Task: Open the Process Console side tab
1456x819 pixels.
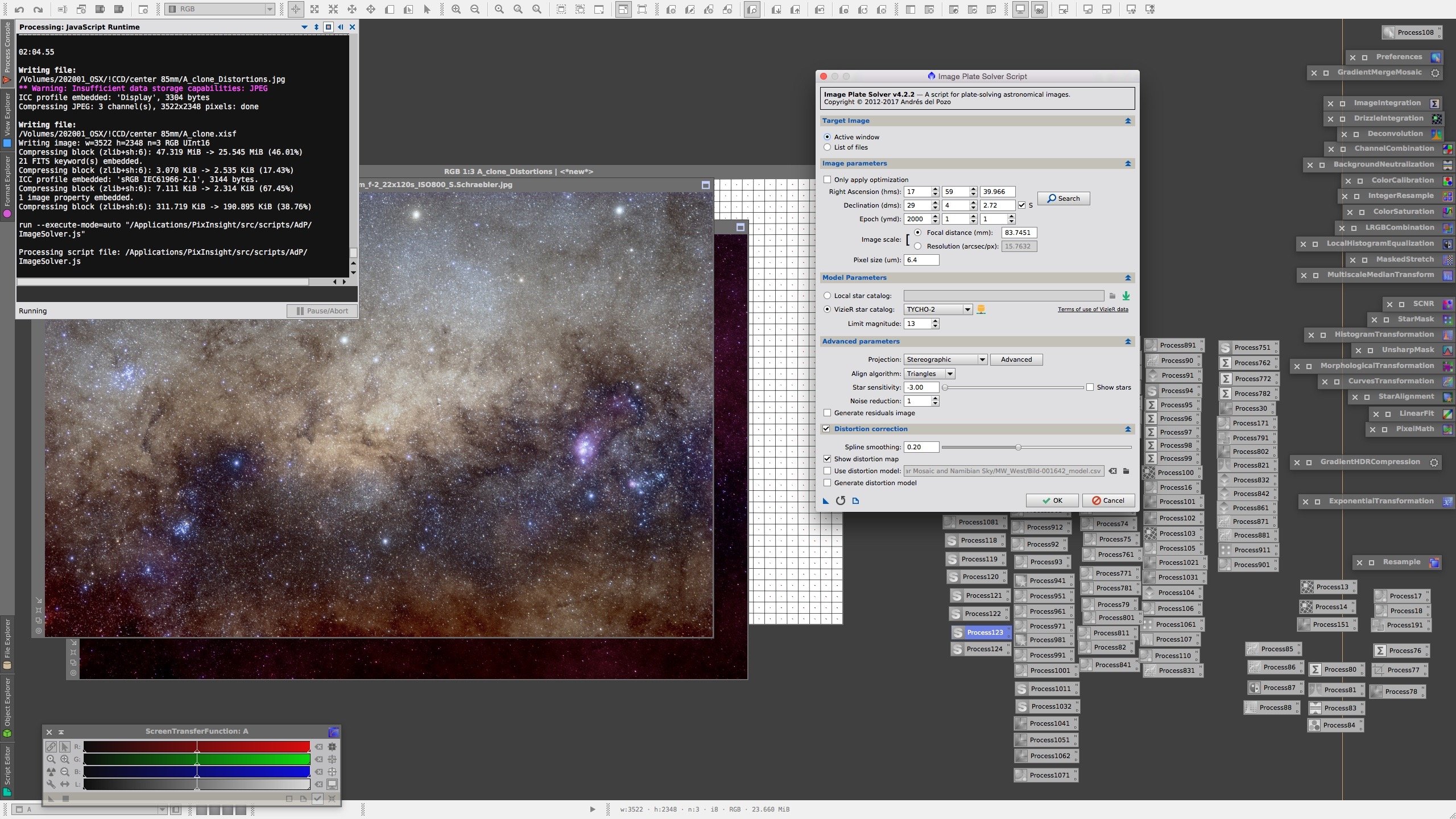Action: pos(7,51)
